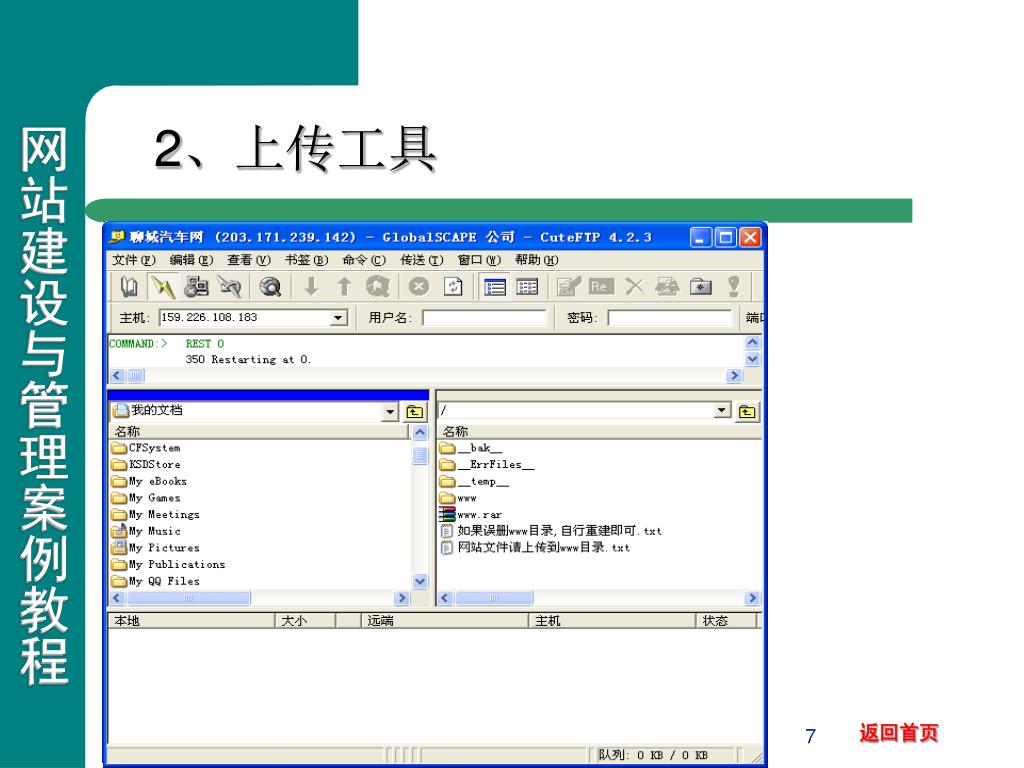Open the 命令(C) menu
The width and height of the screenshot is (1024, 768).
pos(364,260)
